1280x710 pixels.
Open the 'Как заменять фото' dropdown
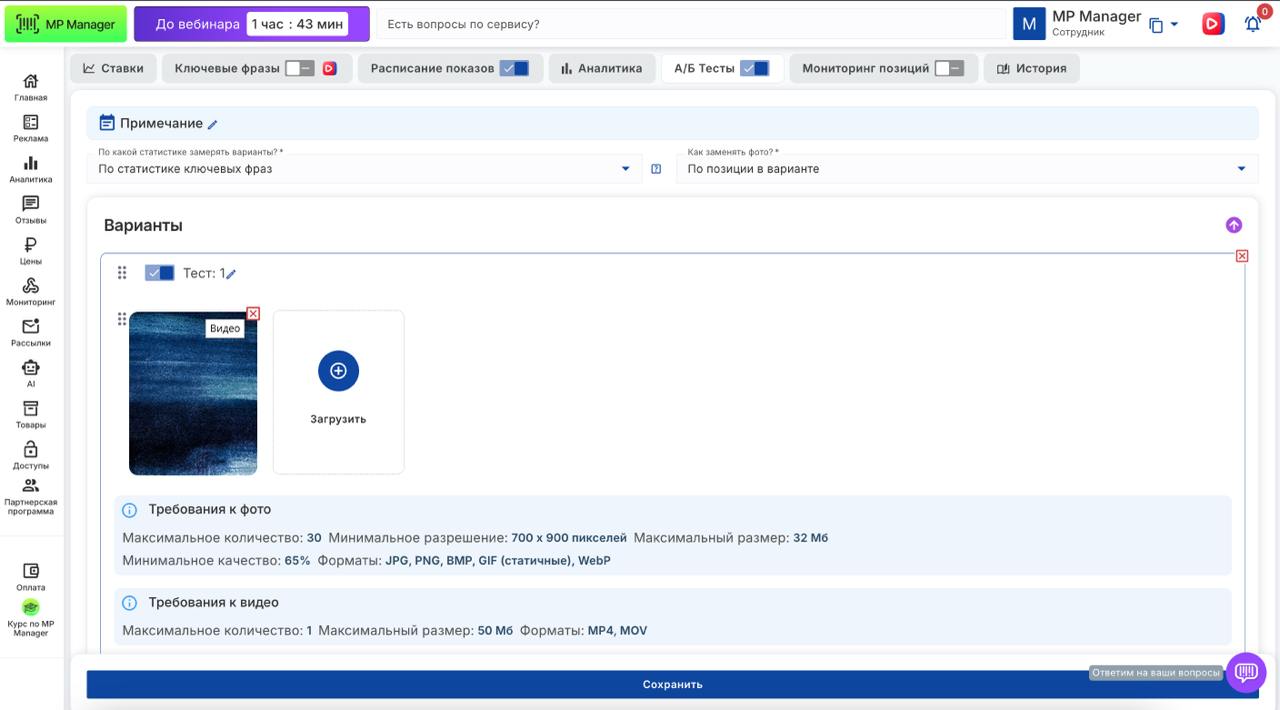coord(966,169)
